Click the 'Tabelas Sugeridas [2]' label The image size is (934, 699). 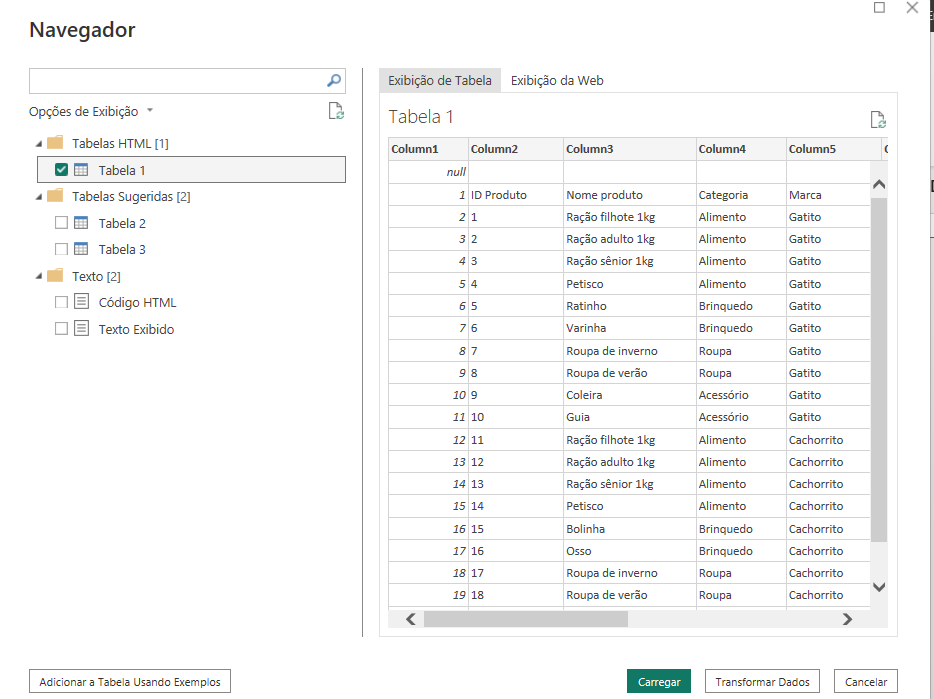pyautogui.click(x=131, y=197)
